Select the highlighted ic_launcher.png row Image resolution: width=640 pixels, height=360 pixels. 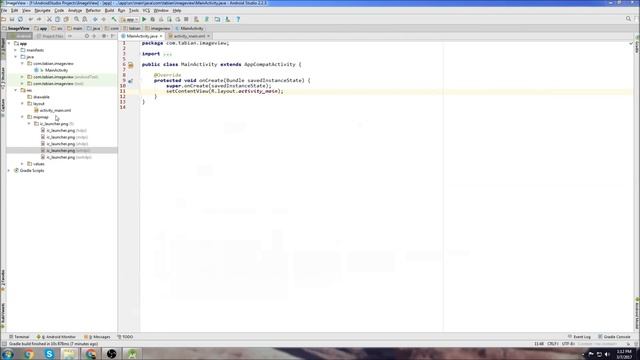tap(62, 150)
